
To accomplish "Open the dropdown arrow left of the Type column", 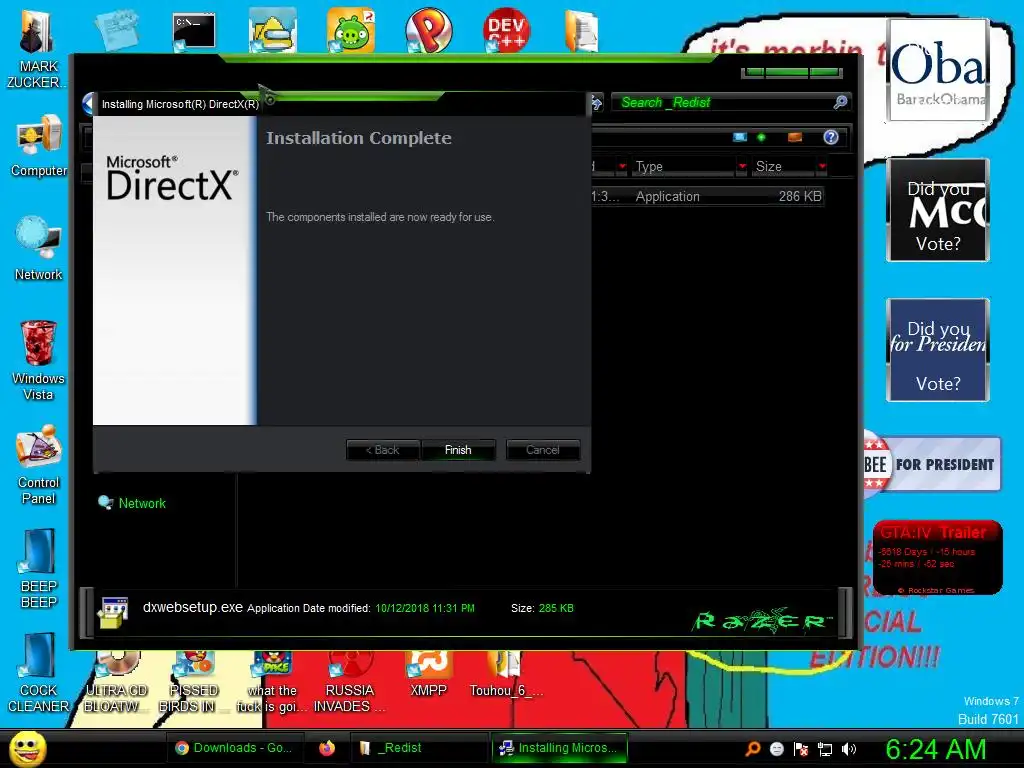I will click(622, 167).
